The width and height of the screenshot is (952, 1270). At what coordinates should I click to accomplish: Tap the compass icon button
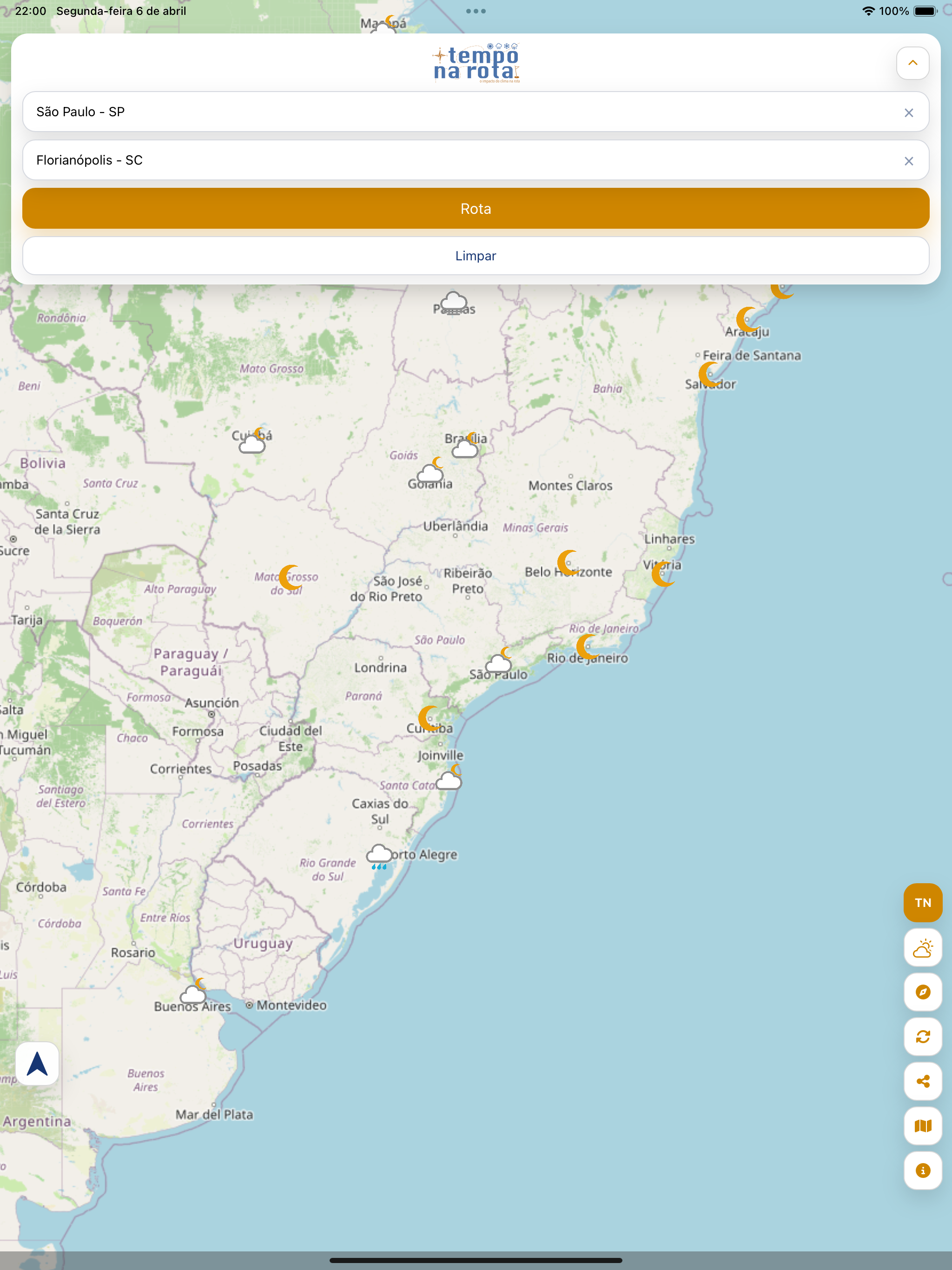click(x=923, y=992)
